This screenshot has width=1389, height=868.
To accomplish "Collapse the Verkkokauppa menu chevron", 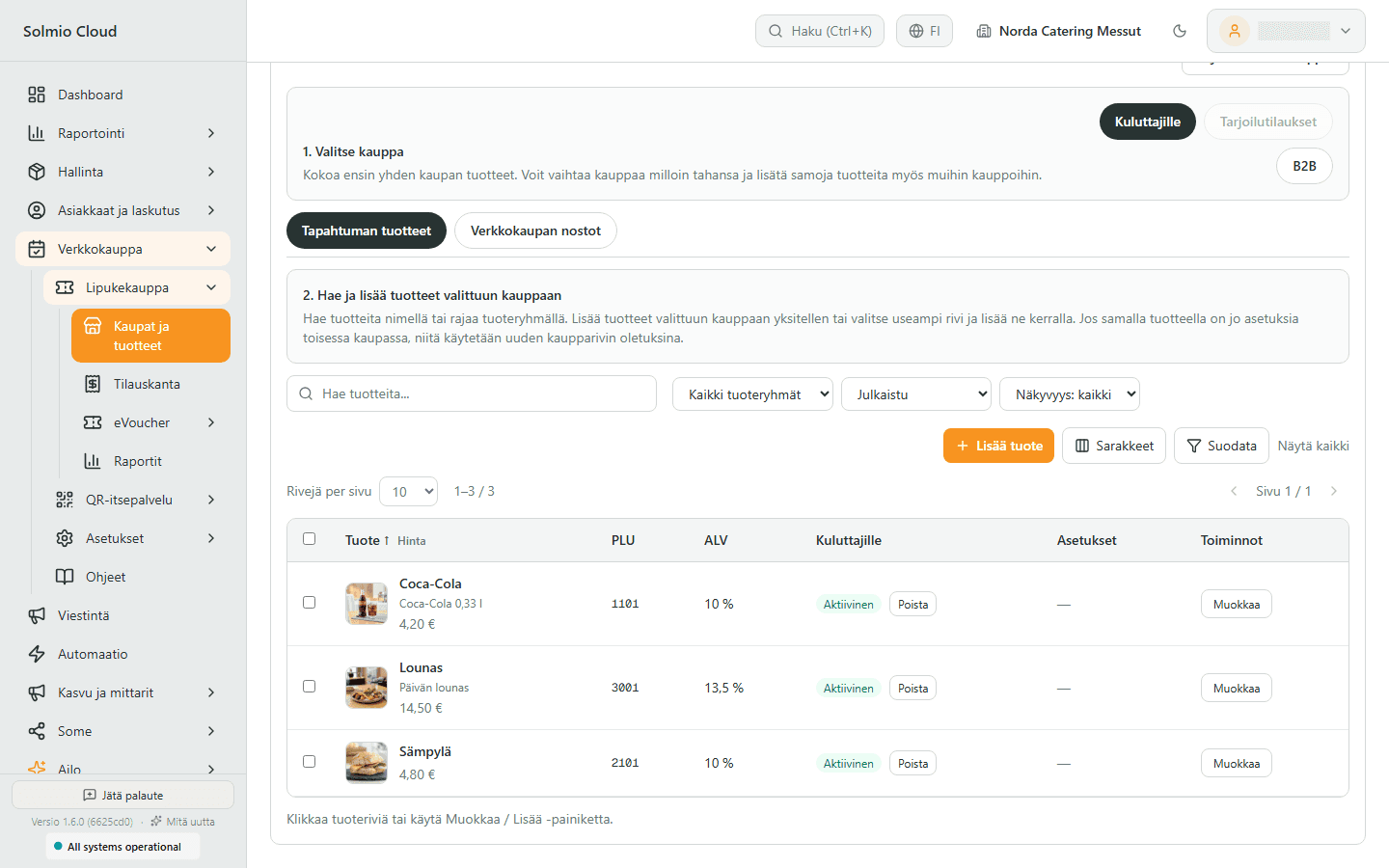I will pyautogui.click(x=211, y=249).
